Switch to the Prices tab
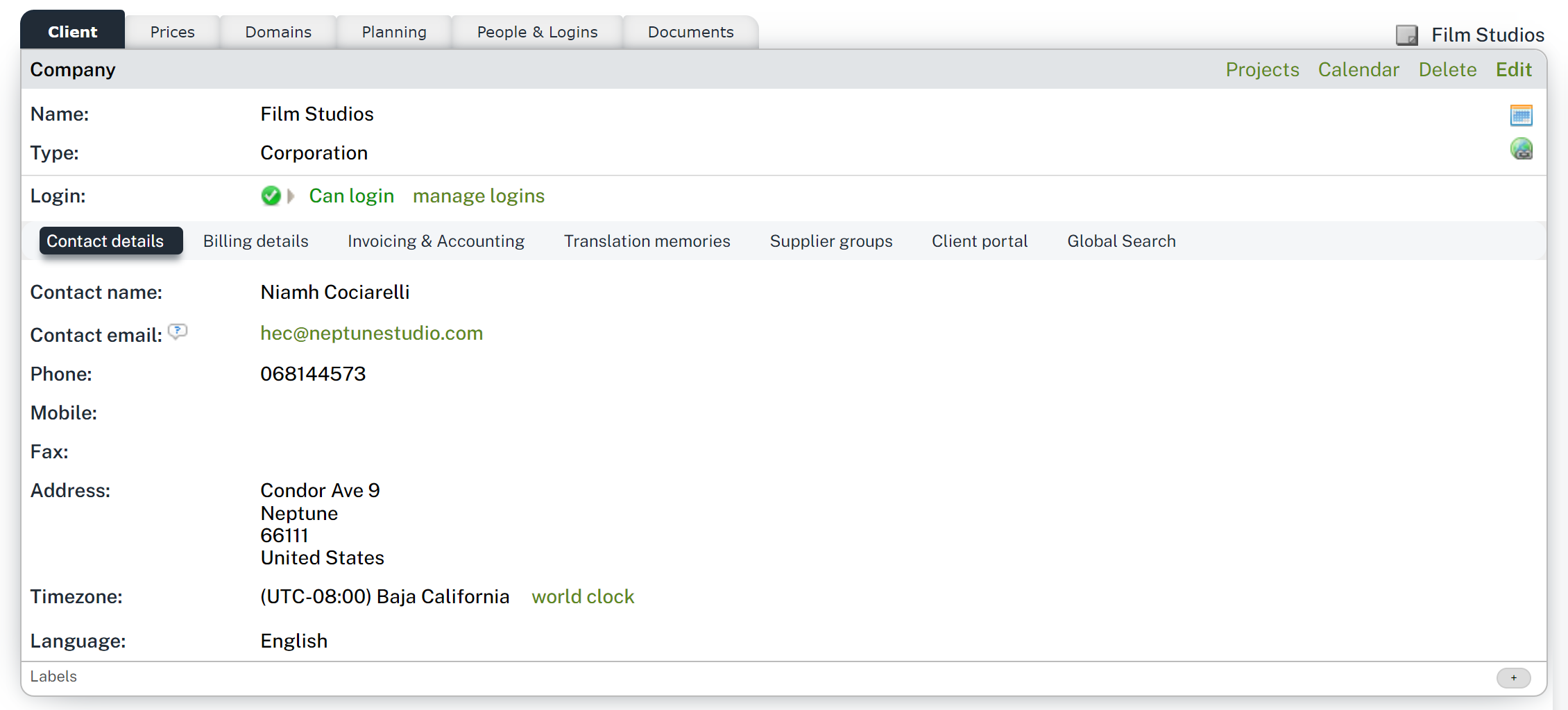The width and height of the screenshot is (1568, 710). coord(172,31)
